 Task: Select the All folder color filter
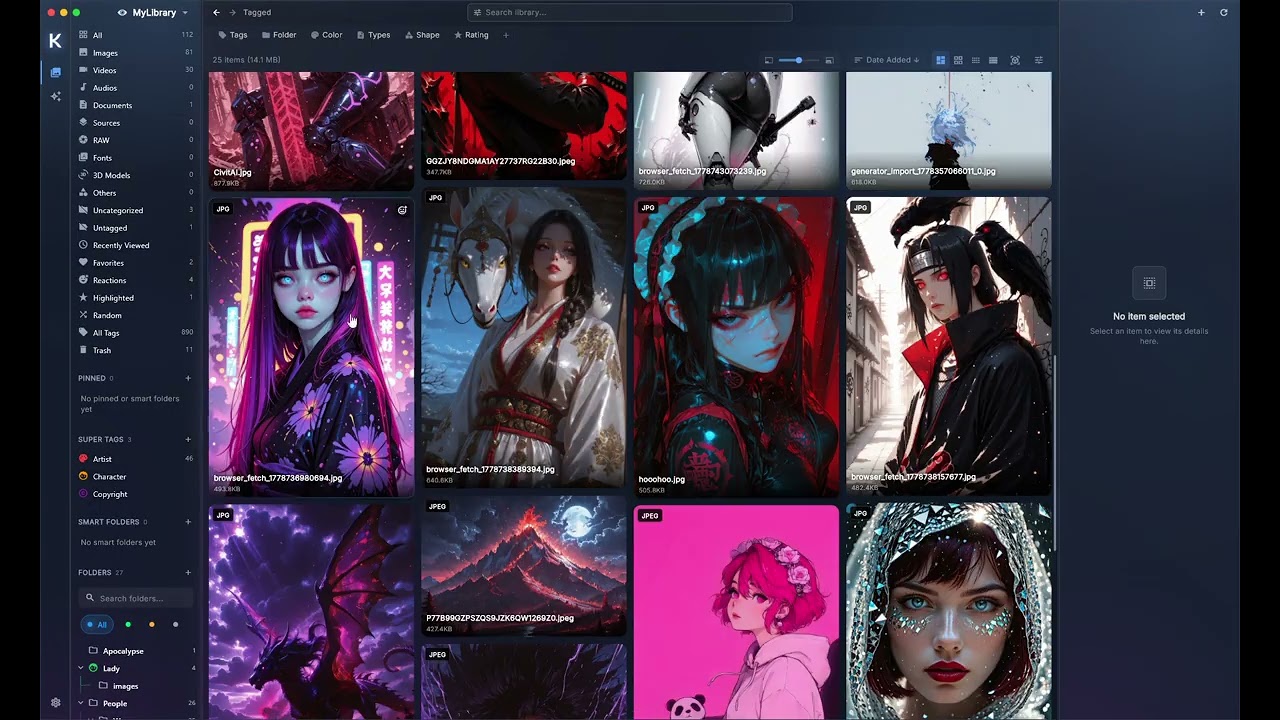tap(97, 624)
